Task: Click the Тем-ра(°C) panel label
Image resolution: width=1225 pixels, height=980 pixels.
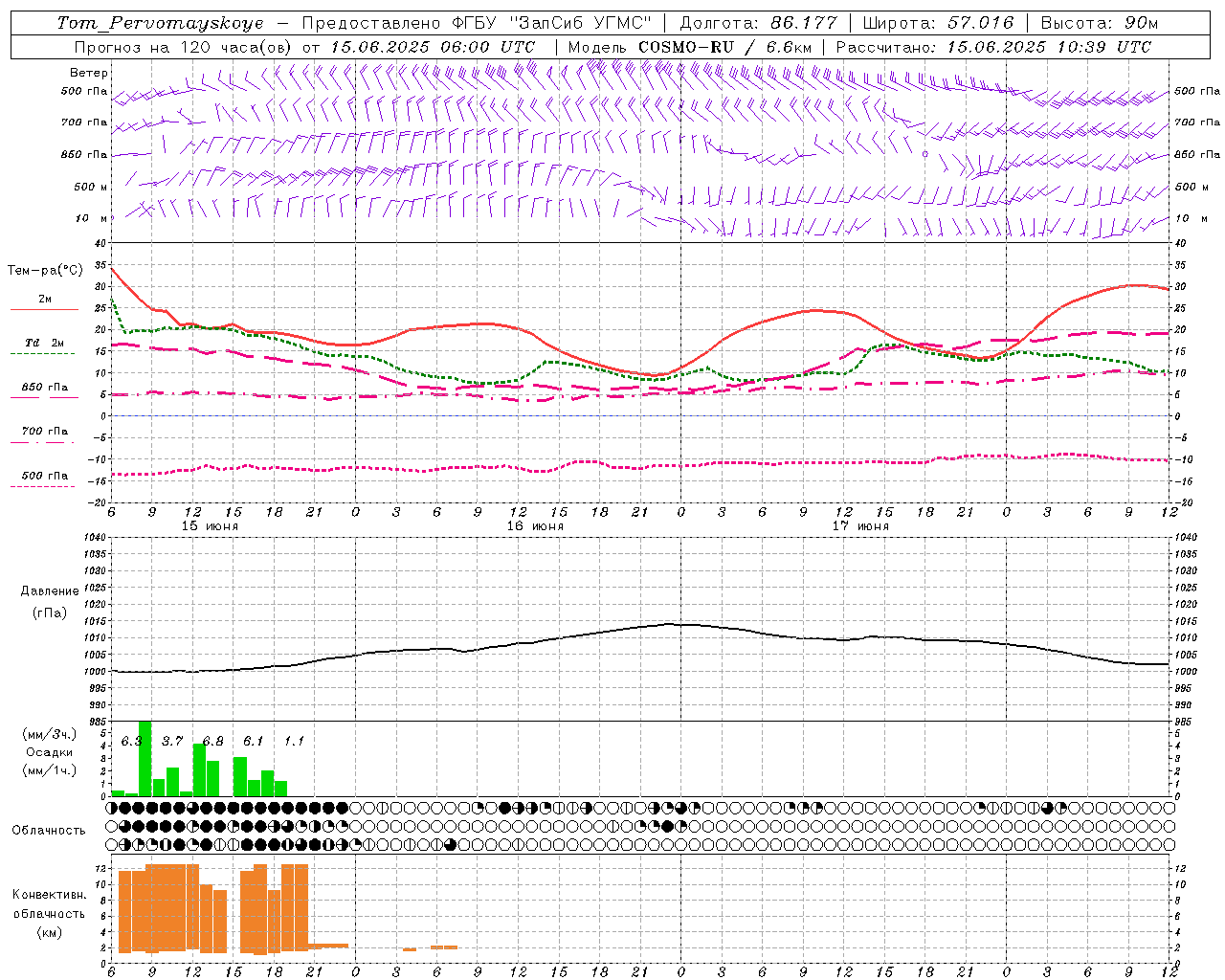Action: tap(45, 271)
